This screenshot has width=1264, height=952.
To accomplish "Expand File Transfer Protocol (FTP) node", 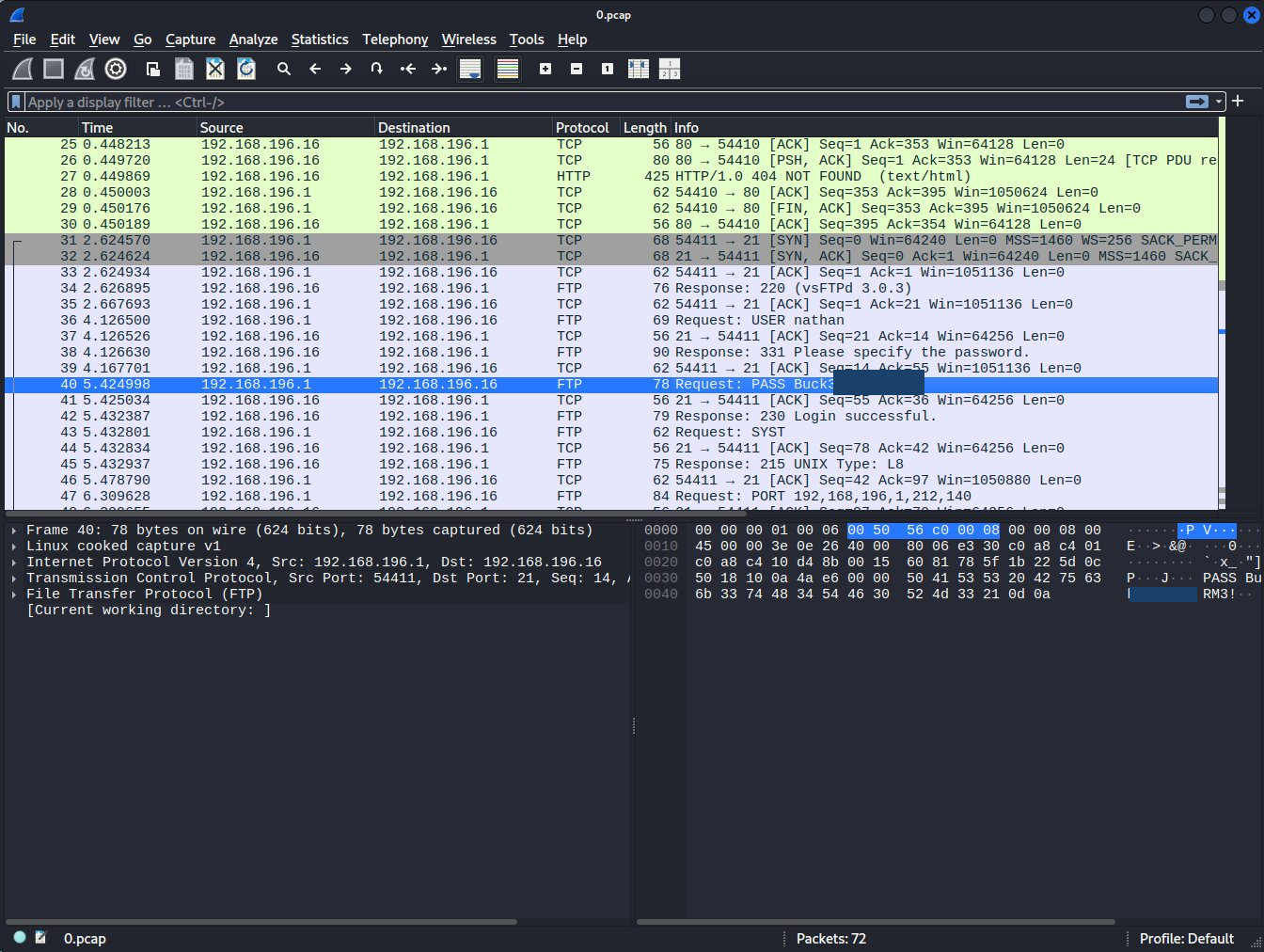I will pos(14,595).
